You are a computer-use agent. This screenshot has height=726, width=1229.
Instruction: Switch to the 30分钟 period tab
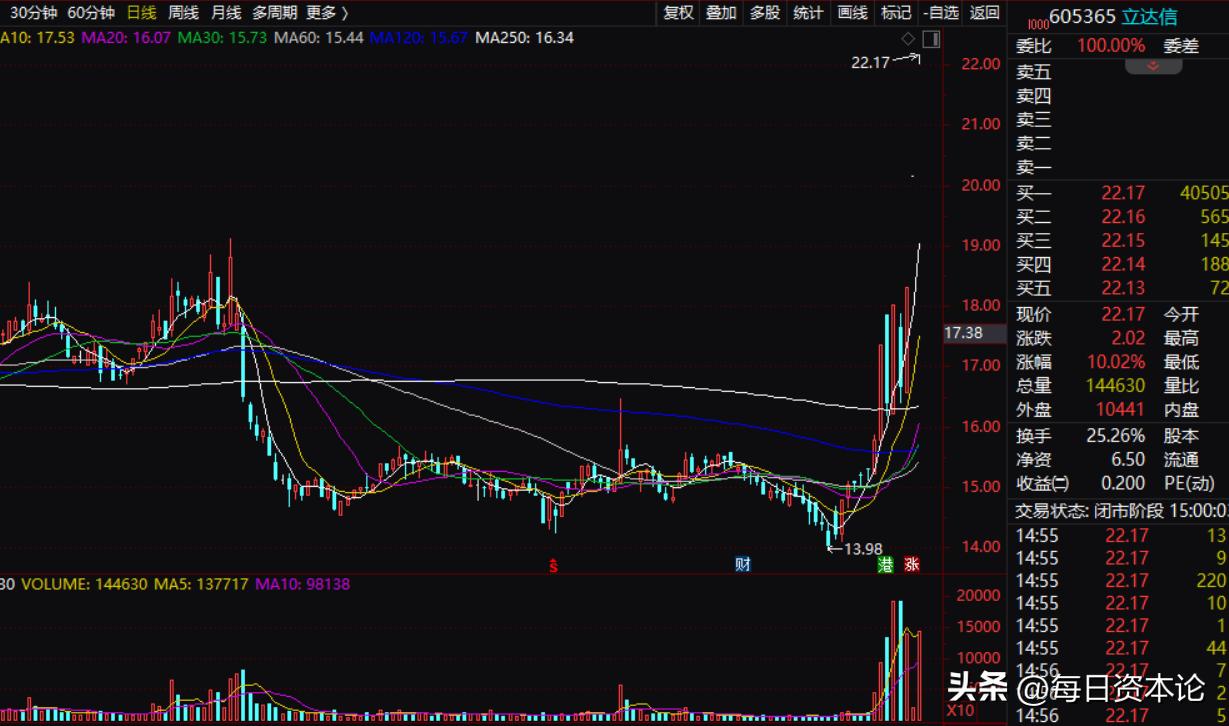click(x=34, y=13)
